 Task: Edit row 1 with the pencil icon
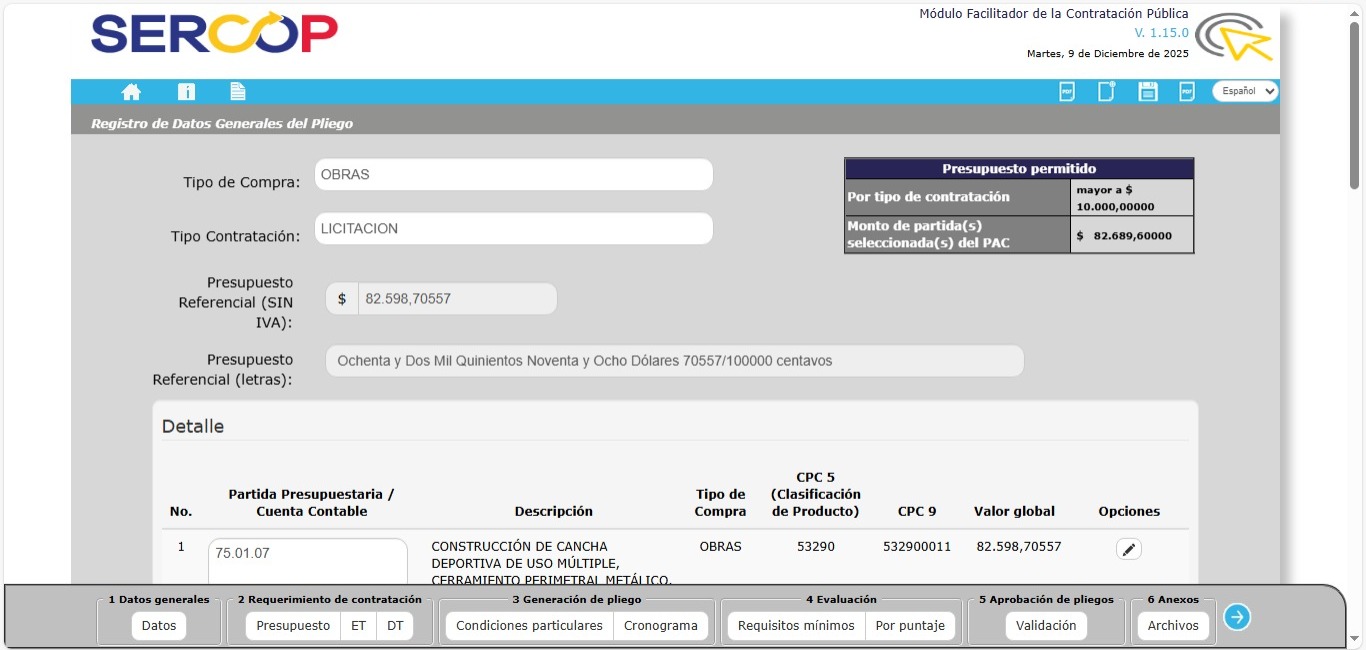(x=1129, y=549)
